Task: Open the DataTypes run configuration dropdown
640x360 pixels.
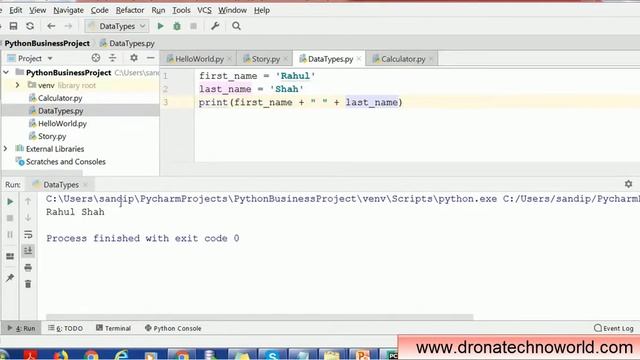Action: coord(117,26)
